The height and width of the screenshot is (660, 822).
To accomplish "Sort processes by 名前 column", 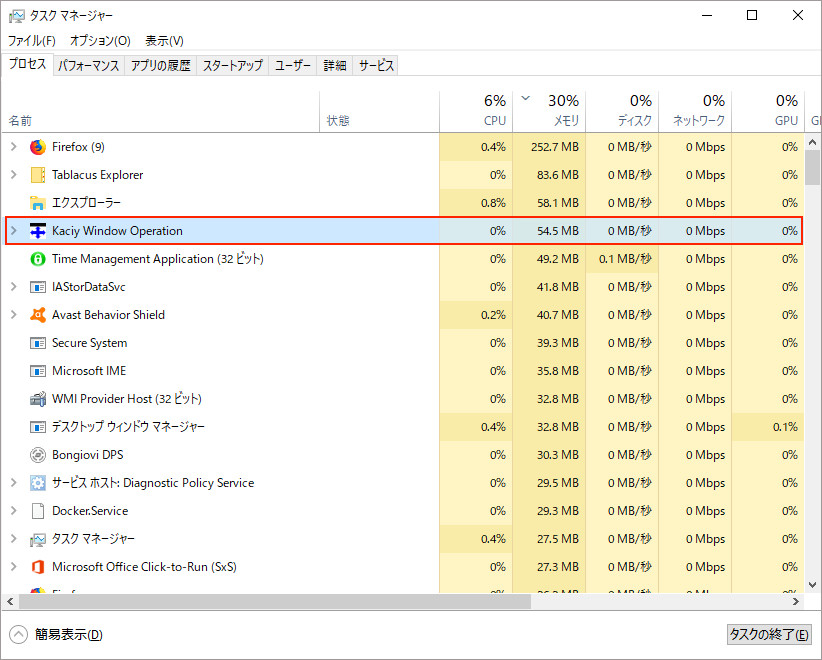I will coord(160,112).
